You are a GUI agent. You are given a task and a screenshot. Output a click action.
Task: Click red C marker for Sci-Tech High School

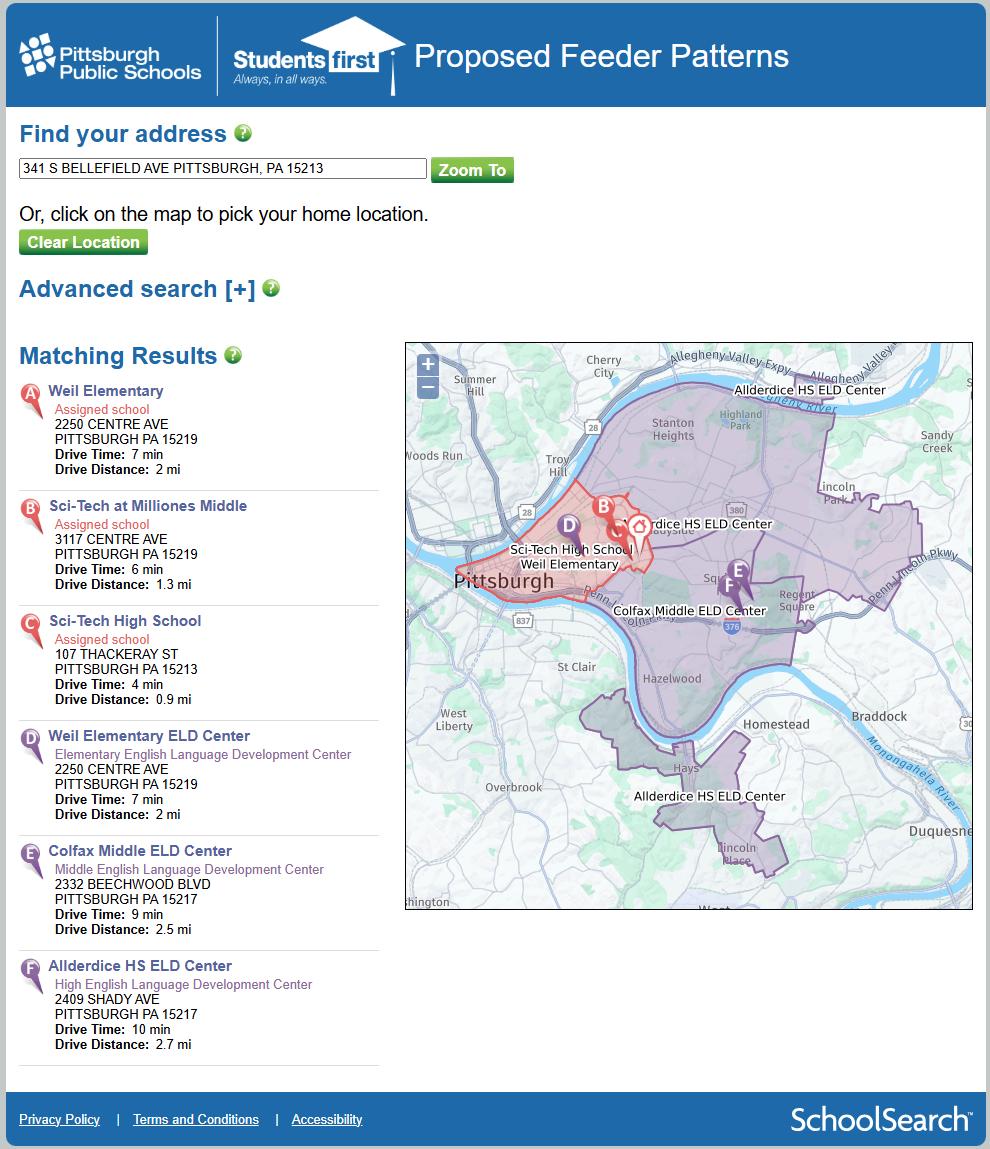(x=32, y=630)
